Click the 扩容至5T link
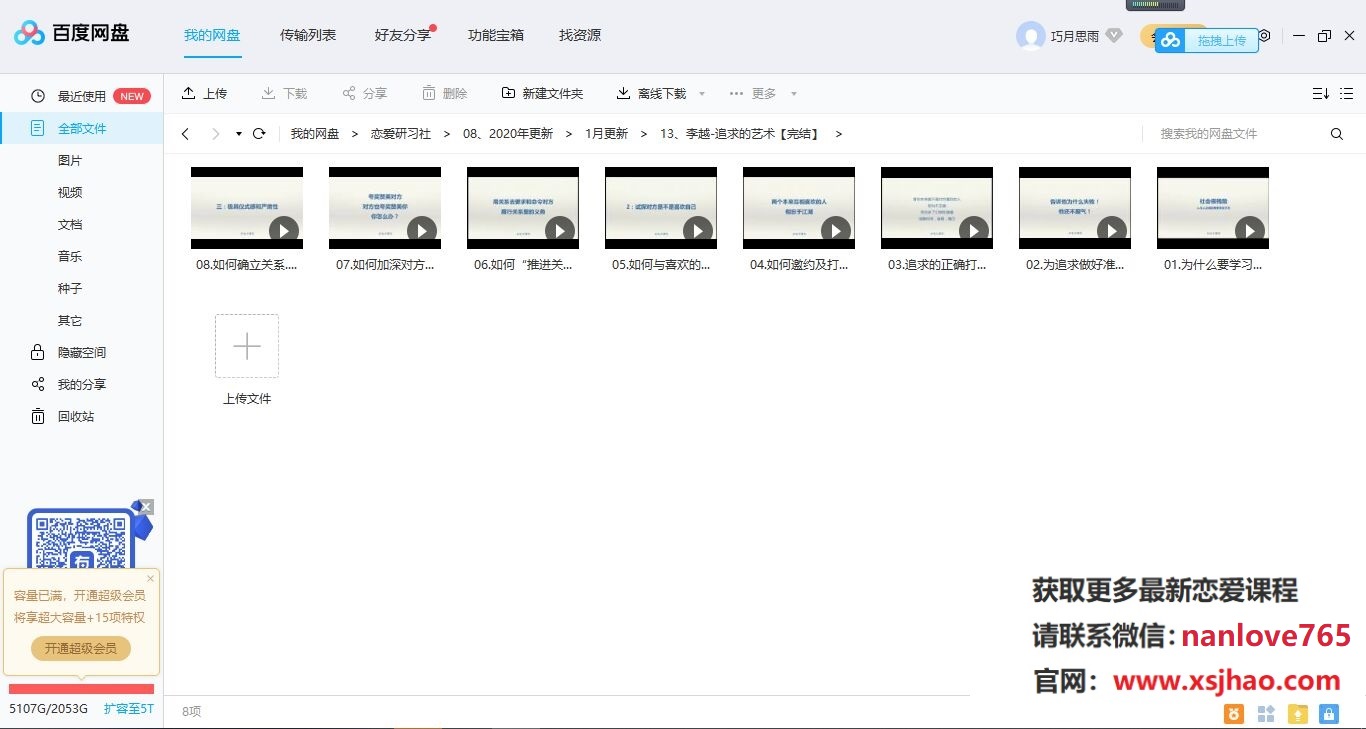This screenshot has width=1366, height=729. point(128,708)
